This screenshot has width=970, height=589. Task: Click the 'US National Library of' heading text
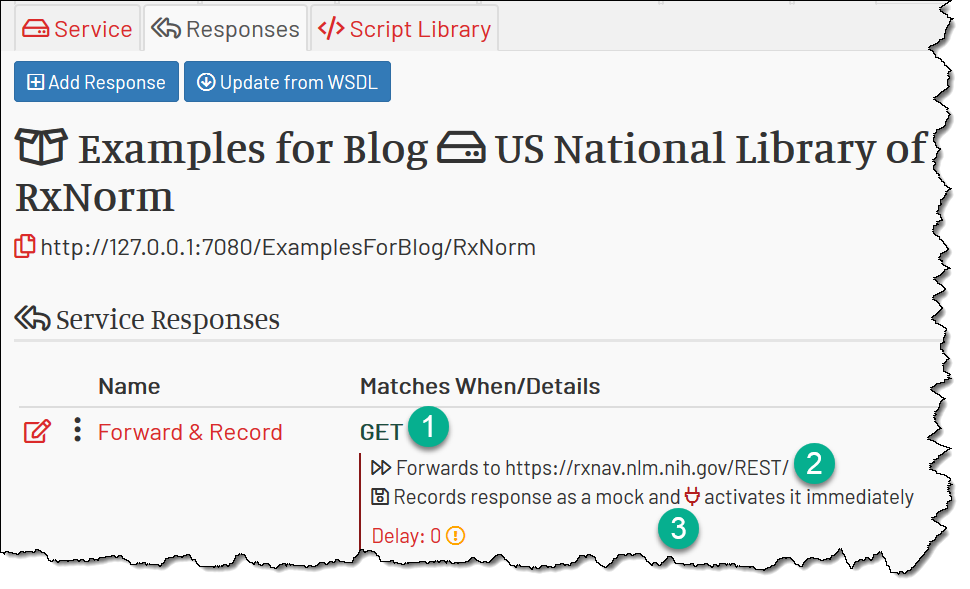(x=711, y=149)
